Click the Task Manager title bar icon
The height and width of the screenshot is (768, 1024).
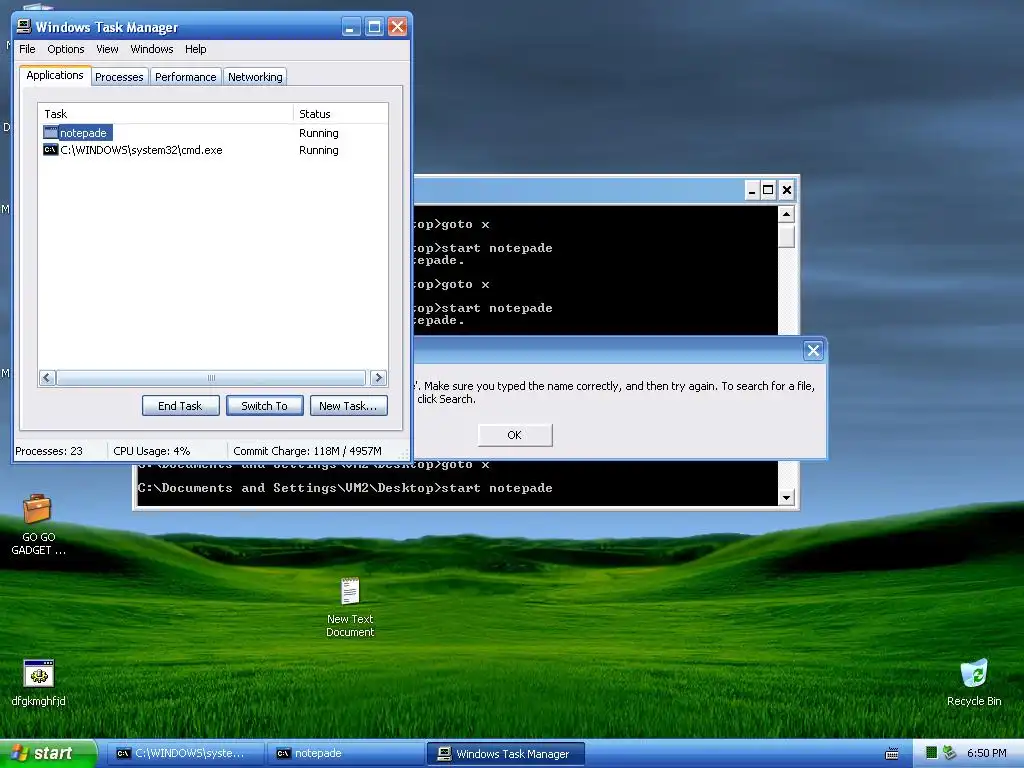[x=24, y=26]
